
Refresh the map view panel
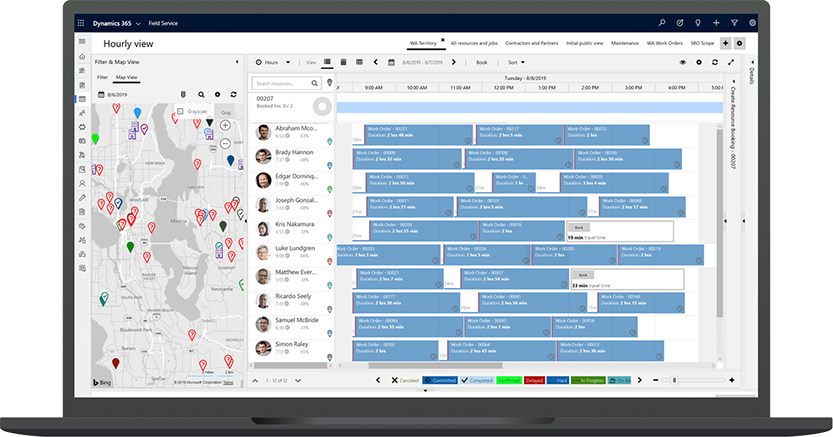tap(233, 94)
